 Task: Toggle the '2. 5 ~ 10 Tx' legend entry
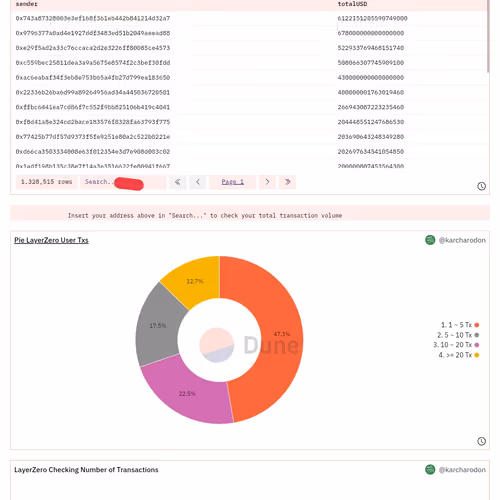[458, 335]
